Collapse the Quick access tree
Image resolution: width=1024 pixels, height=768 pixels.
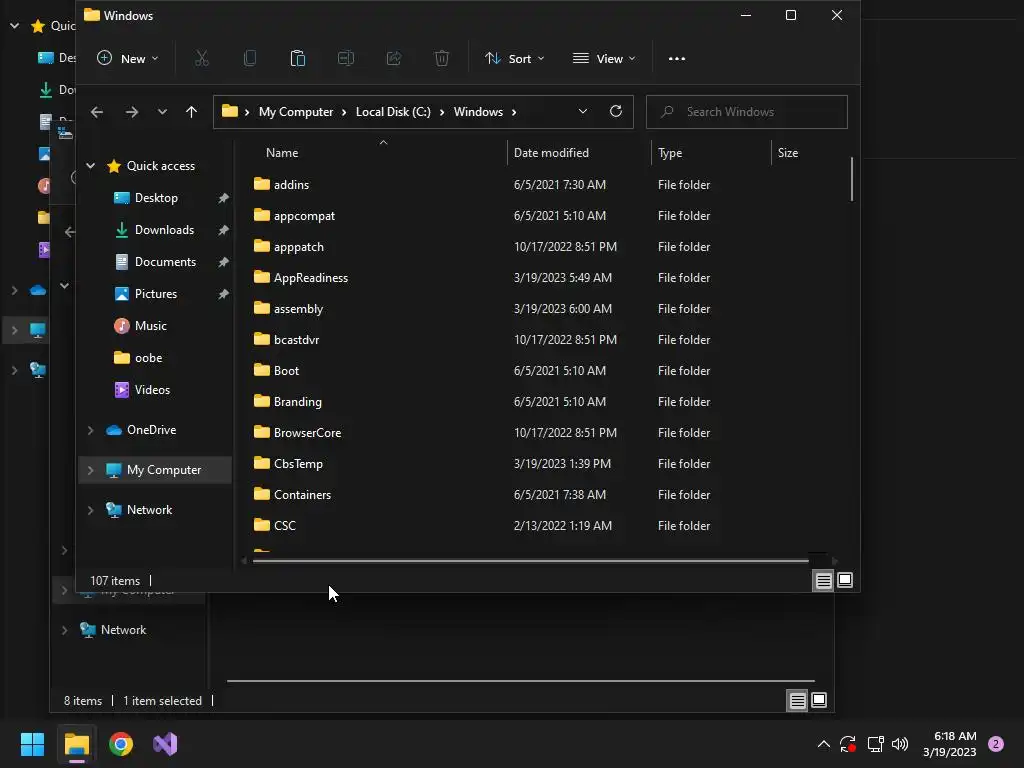91,166
